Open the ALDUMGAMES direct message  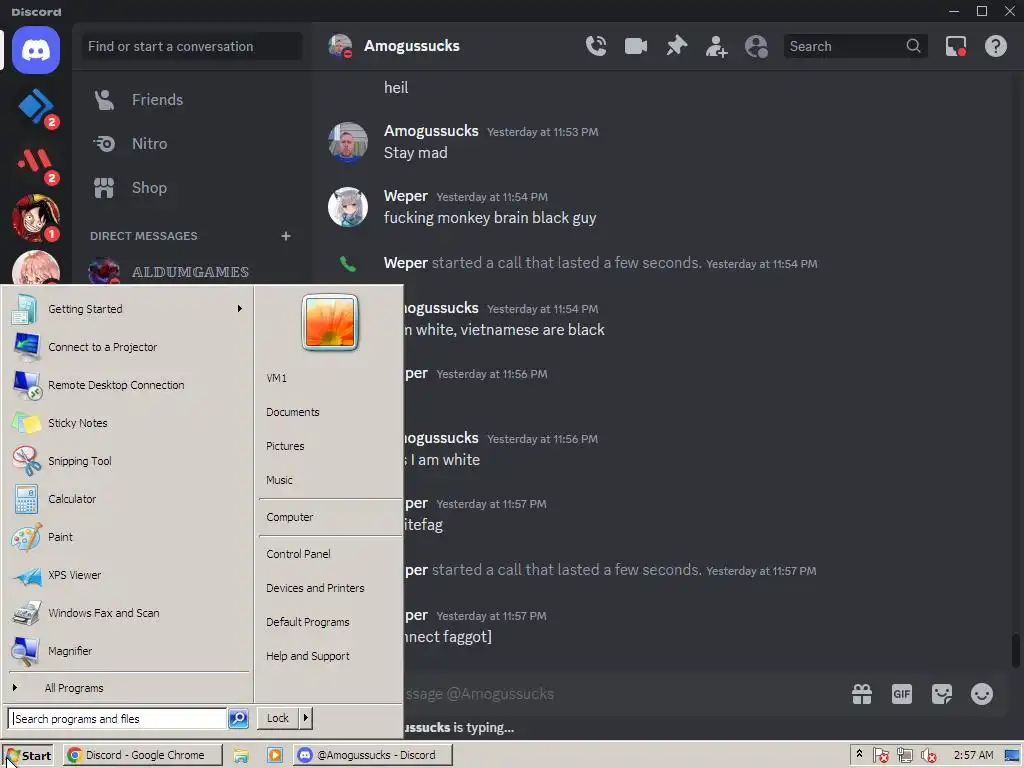point(192,271)
